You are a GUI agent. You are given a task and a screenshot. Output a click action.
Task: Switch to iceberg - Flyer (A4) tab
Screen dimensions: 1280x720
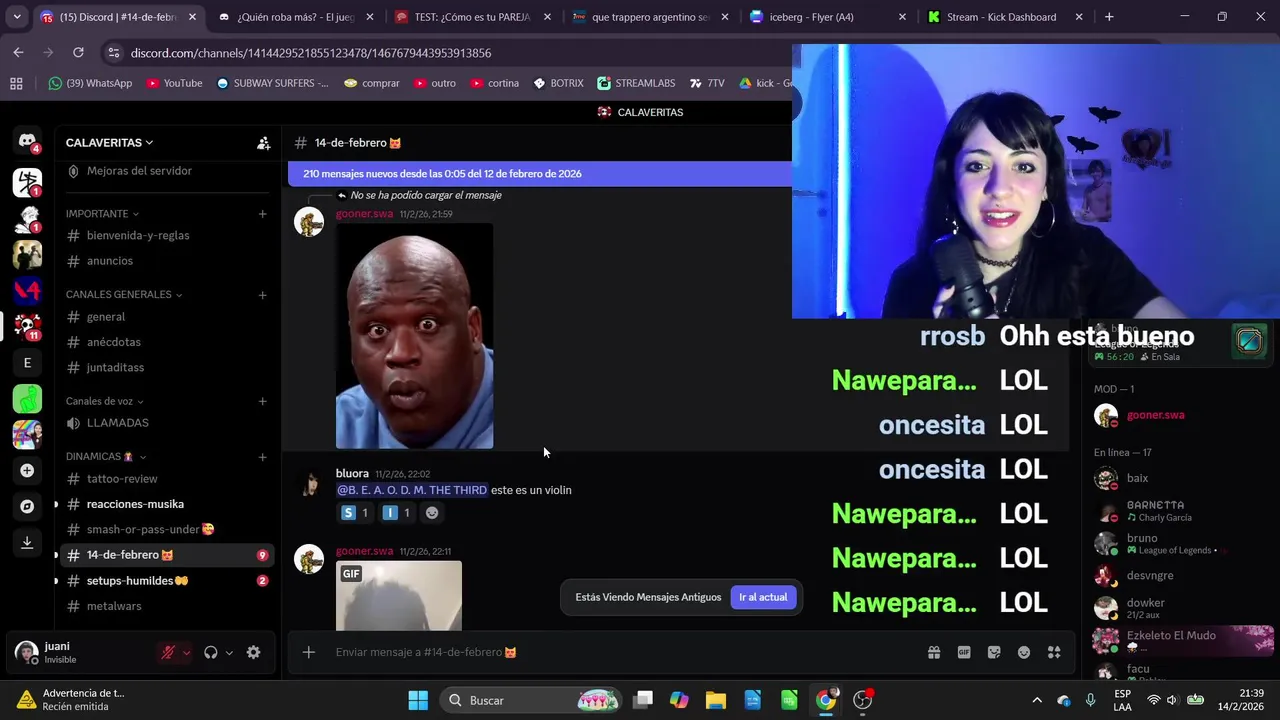click(x=826, y=17)
